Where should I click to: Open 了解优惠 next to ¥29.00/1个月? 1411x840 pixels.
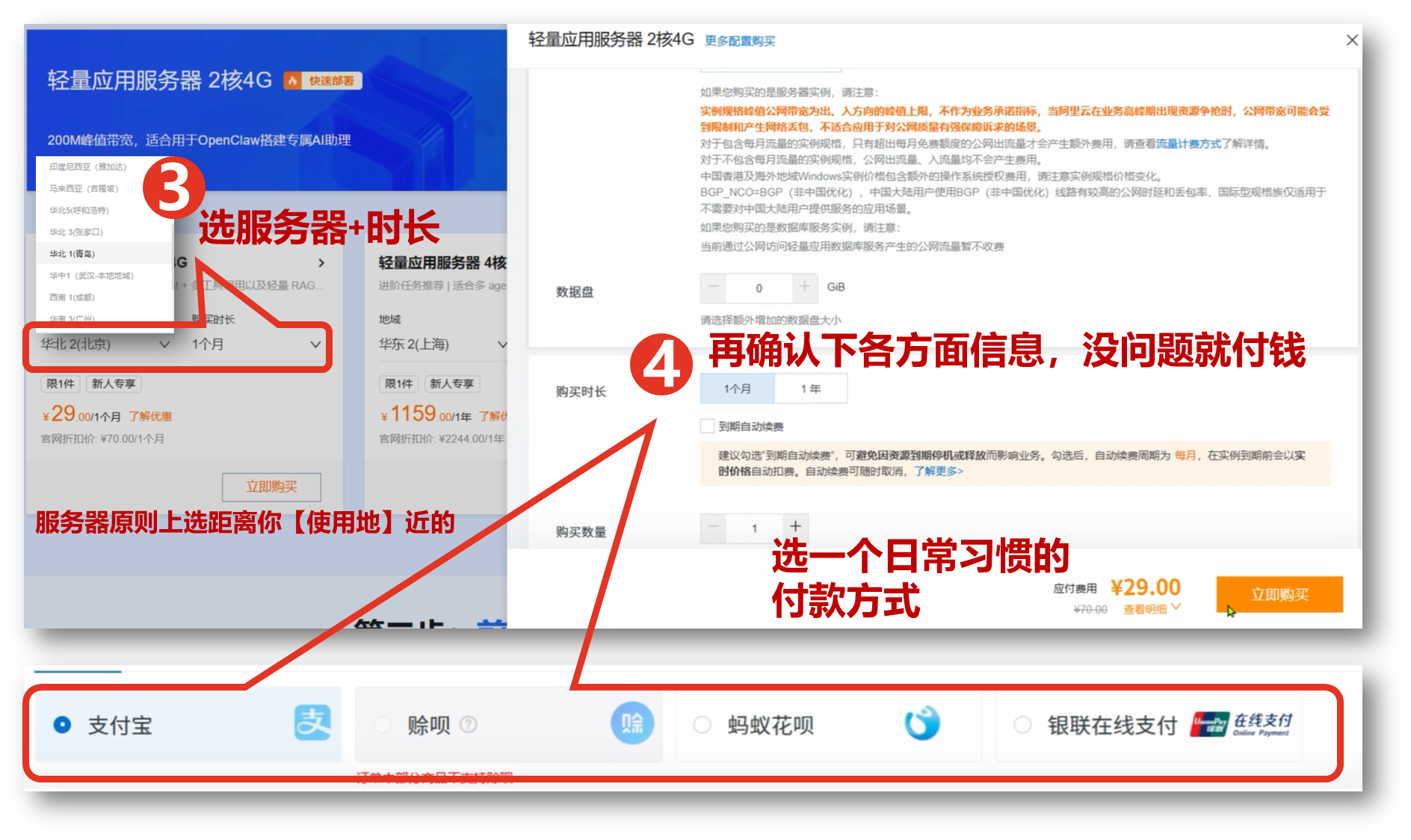tap(150, 416)
